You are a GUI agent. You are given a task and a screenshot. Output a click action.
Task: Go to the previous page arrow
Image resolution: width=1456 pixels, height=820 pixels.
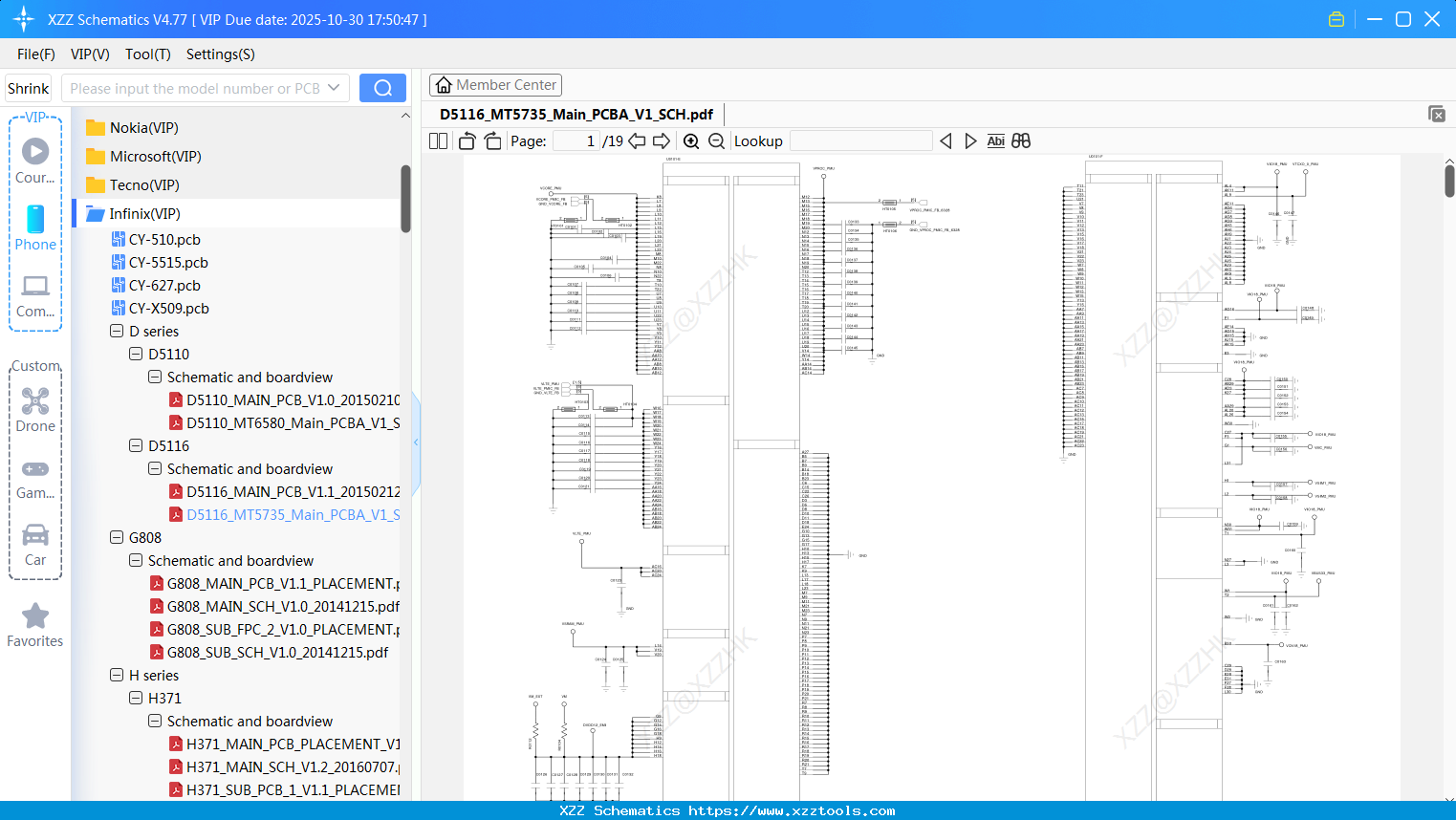[x=637, y=141]
